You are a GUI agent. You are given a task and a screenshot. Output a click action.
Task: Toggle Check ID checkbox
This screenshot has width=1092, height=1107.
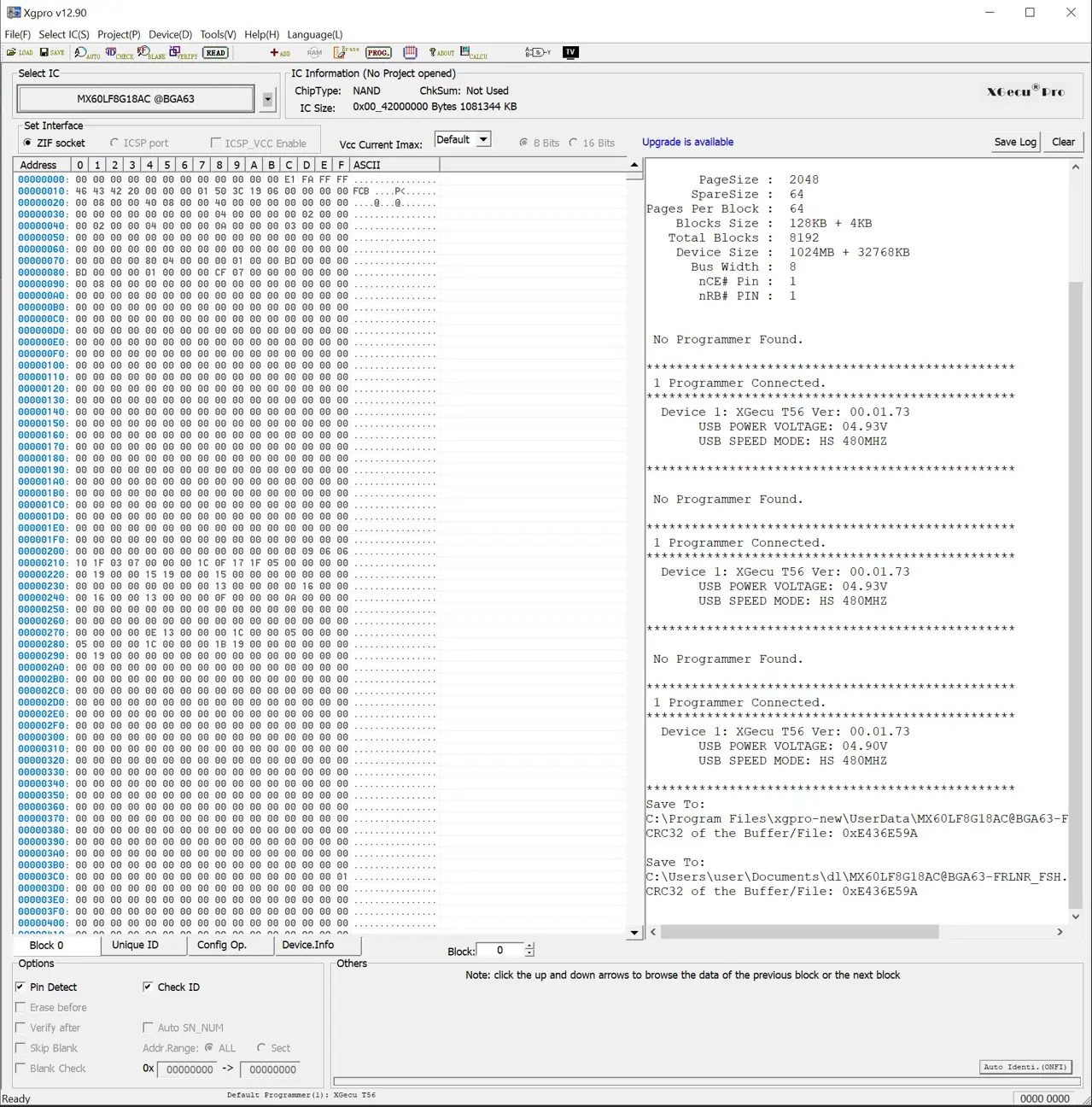point(172,987)
